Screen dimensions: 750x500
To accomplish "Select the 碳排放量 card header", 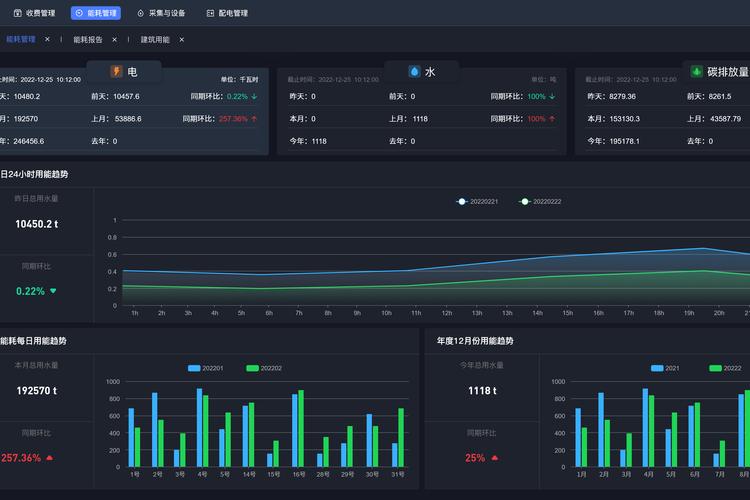I will point(717,72).
